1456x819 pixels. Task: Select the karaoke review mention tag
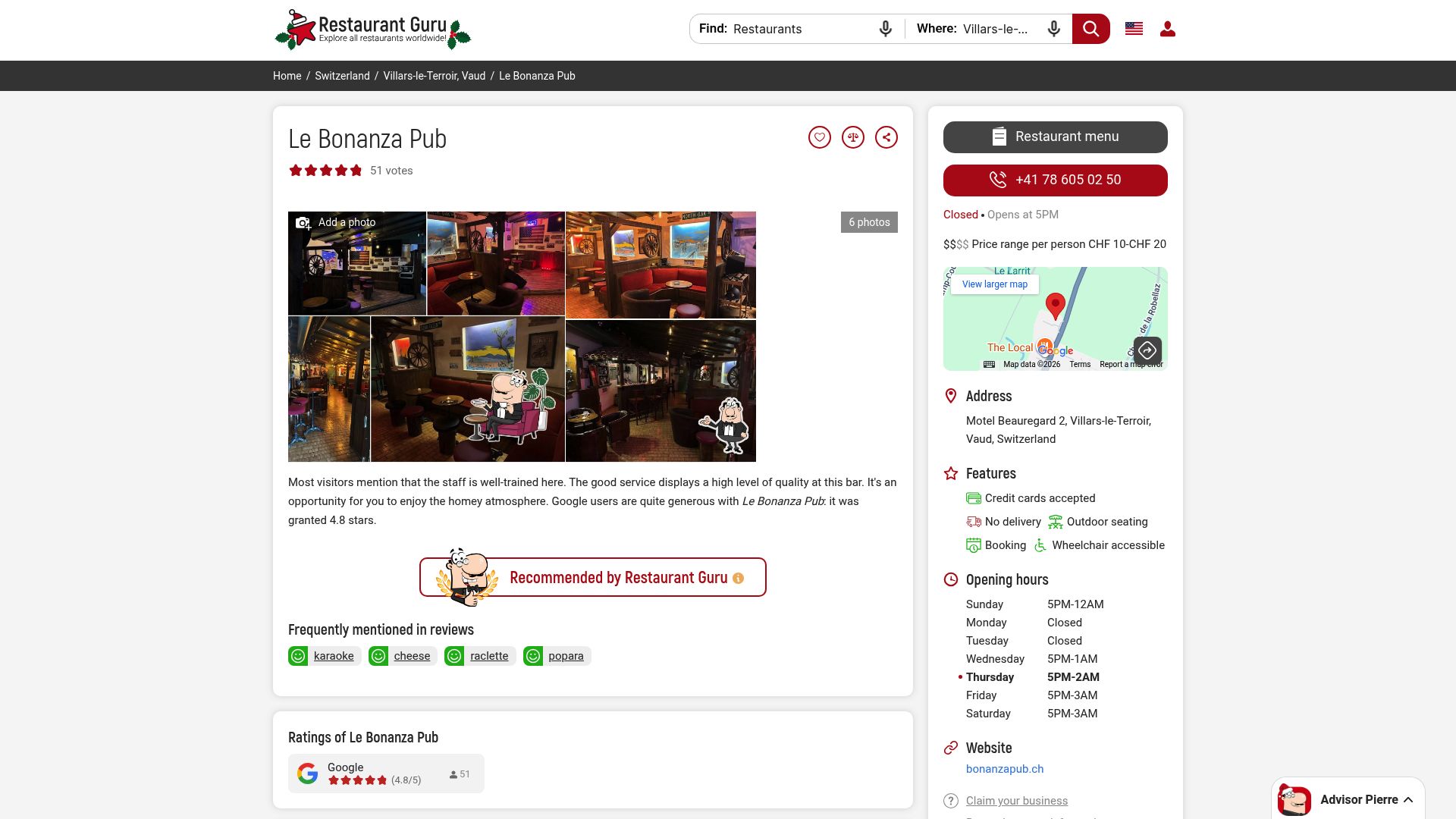pos(334,655)
